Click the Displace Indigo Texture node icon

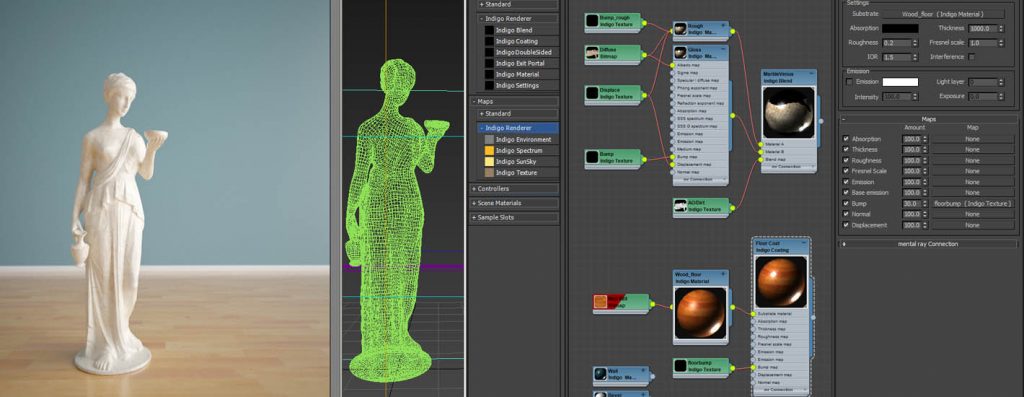point(592,93)
